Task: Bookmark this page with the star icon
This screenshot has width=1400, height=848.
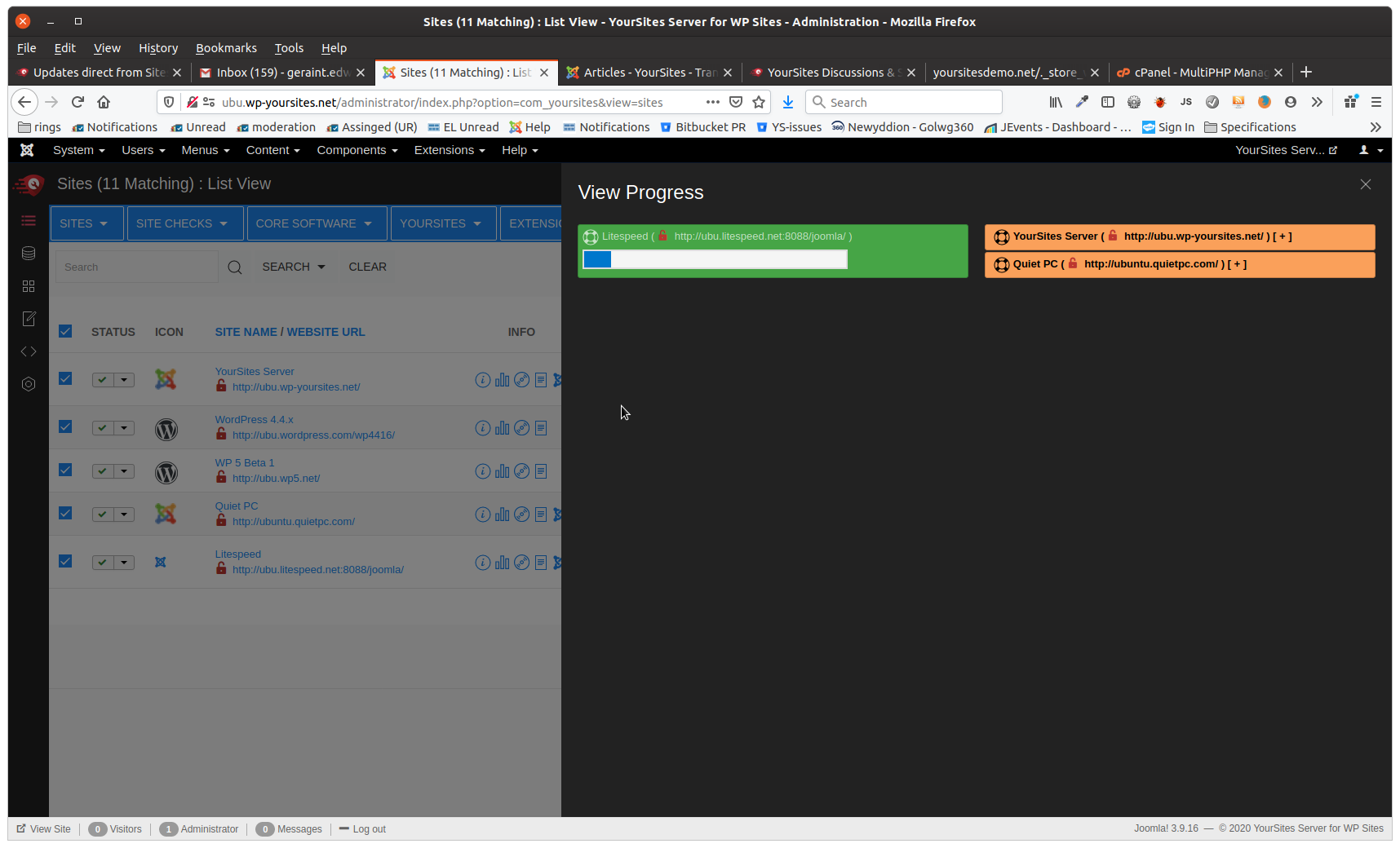Action: (759, 102)
